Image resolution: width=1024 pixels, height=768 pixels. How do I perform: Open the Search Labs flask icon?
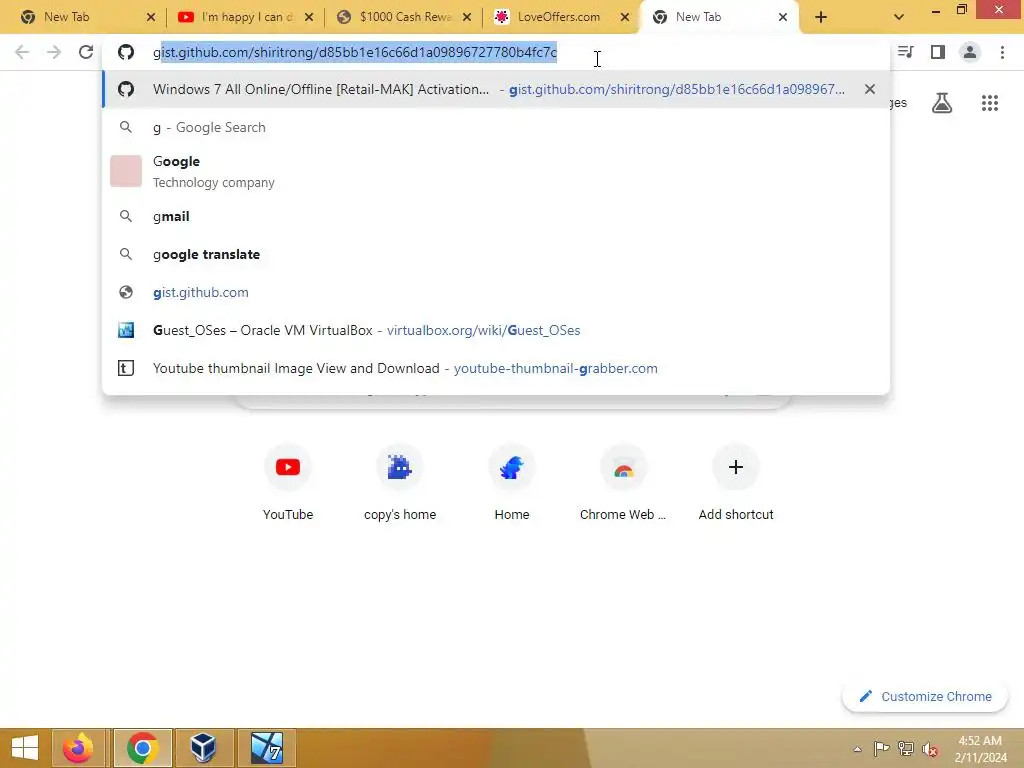pyautogui.click(x=942, y=103)
